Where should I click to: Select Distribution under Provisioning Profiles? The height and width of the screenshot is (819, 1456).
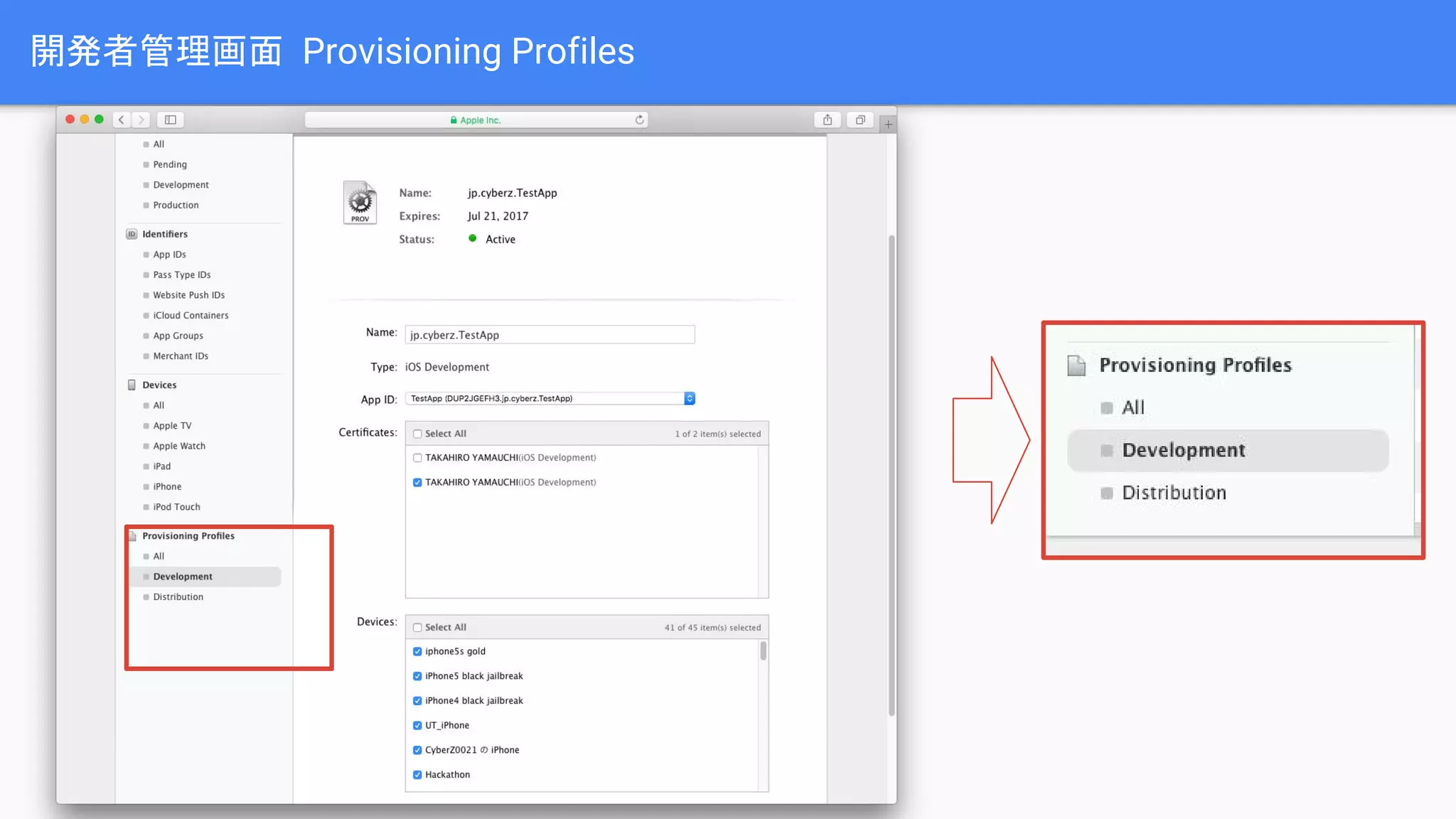tap(178, 597)
